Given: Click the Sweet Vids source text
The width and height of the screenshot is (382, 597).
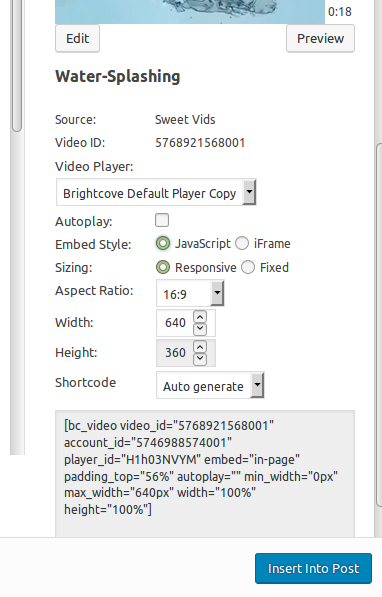Looking at the screenshot, I should coord(185,120).
